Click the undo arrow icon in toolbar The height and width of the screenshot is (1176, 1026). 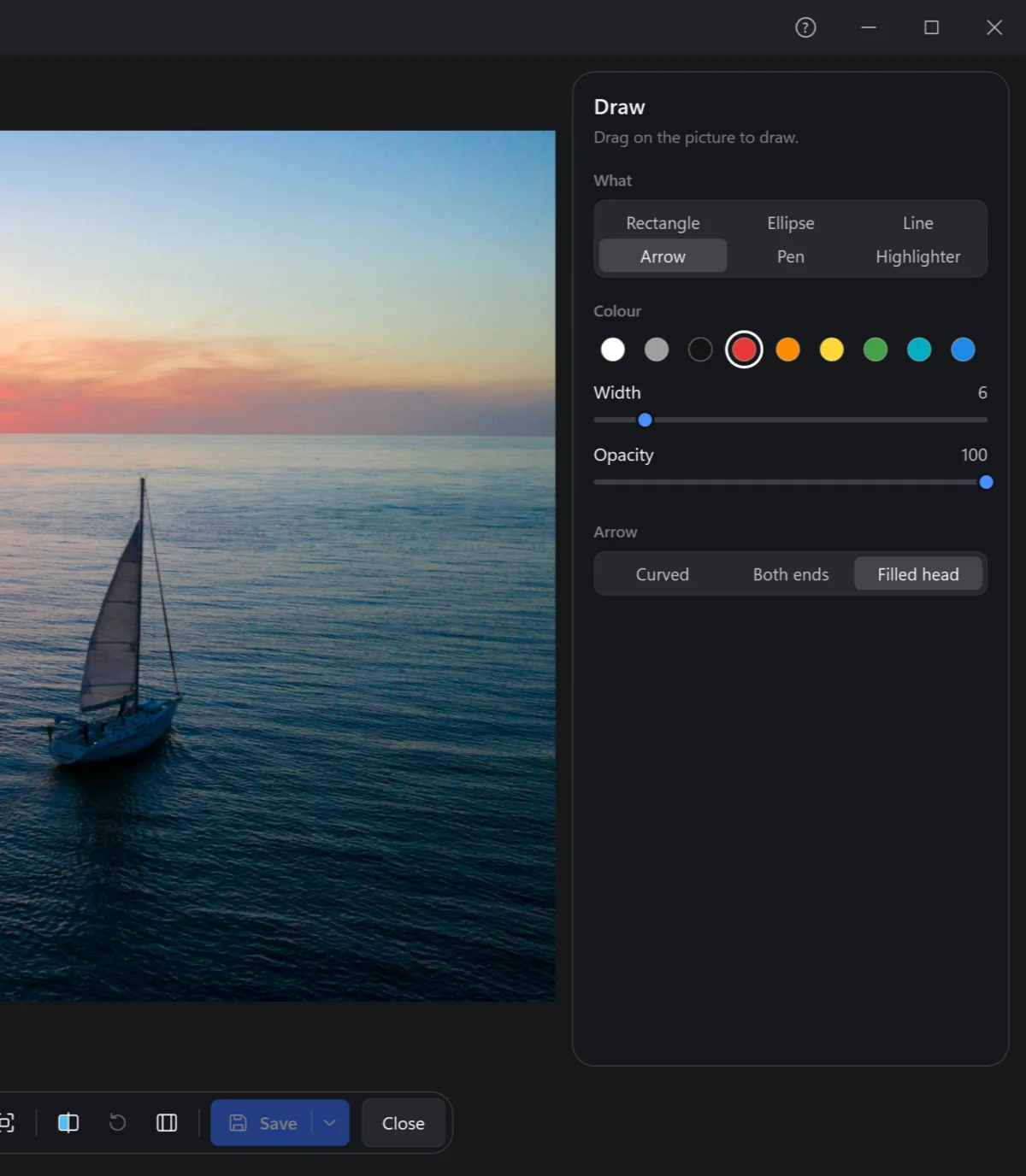(x=118, y=1122)
